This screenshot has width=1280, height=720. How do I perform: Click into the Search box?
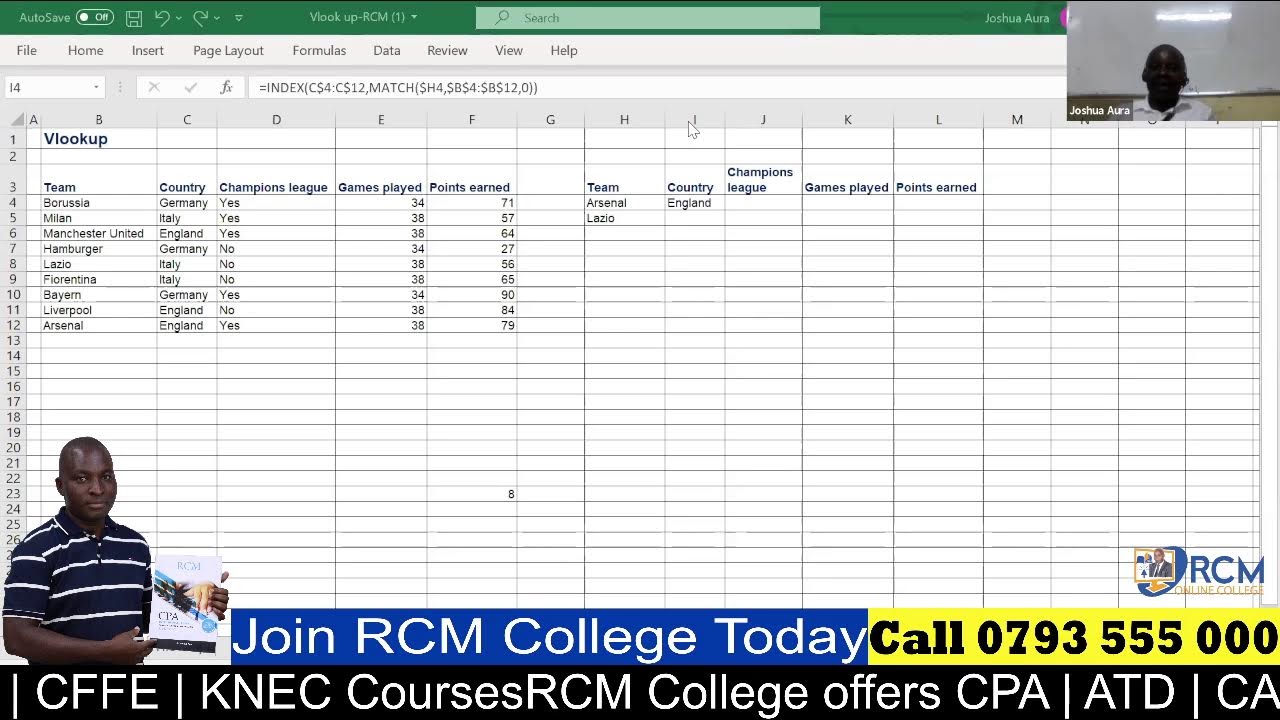(x=648, y=17)
